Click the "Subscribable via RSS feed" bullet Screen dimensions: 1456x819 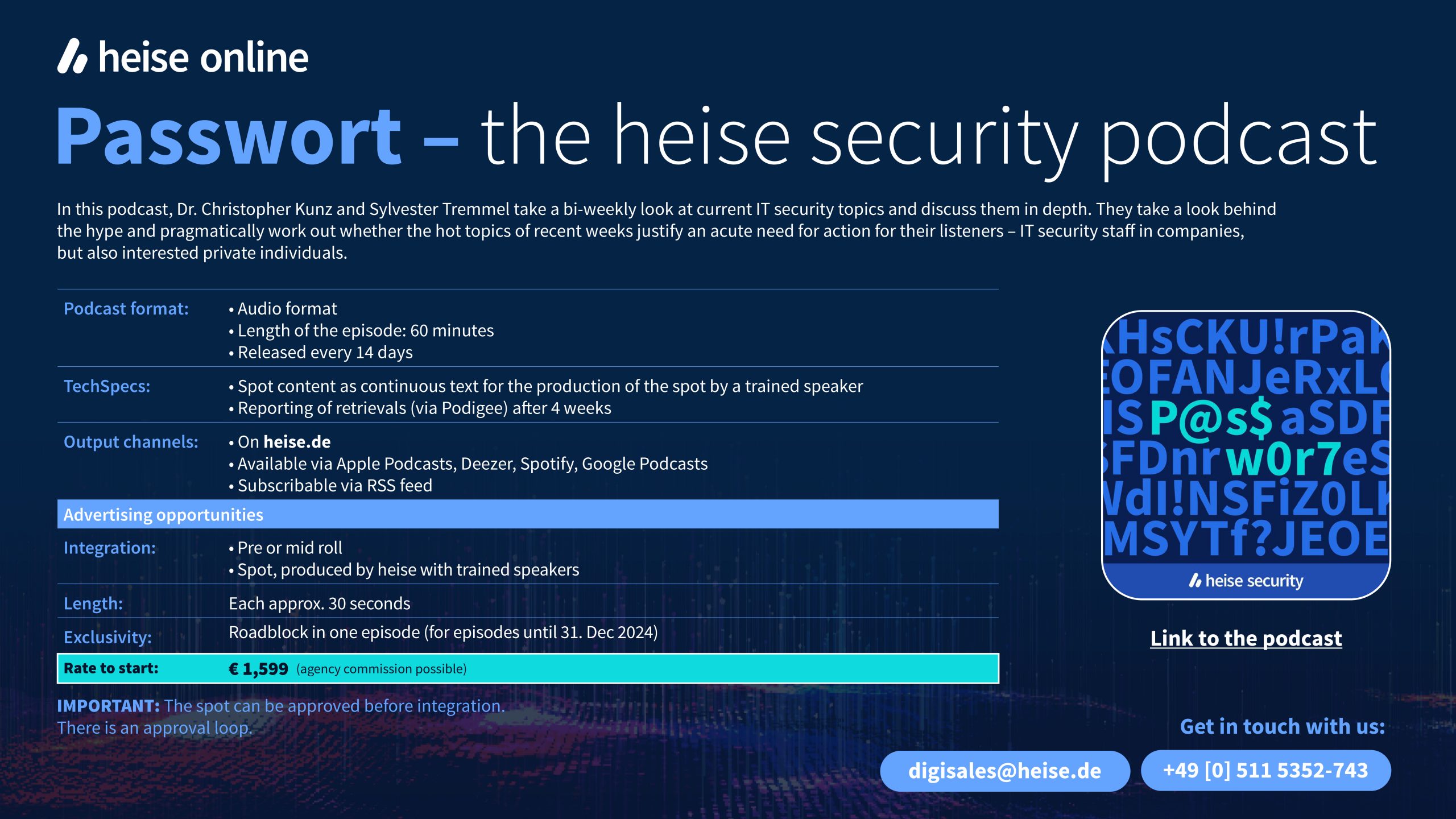point(334,486)
